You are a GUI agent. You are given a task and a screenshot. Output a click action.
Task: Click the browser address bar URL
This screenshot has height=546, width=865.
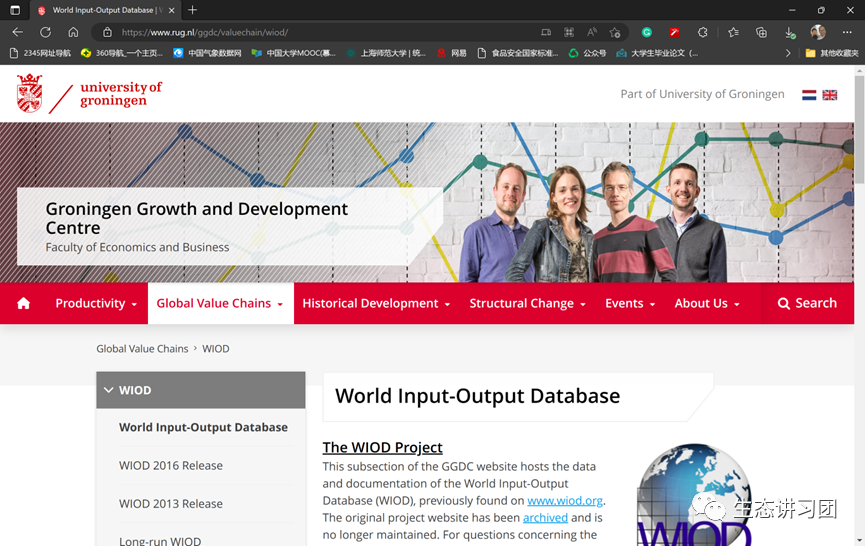click(x=205, y=33)
